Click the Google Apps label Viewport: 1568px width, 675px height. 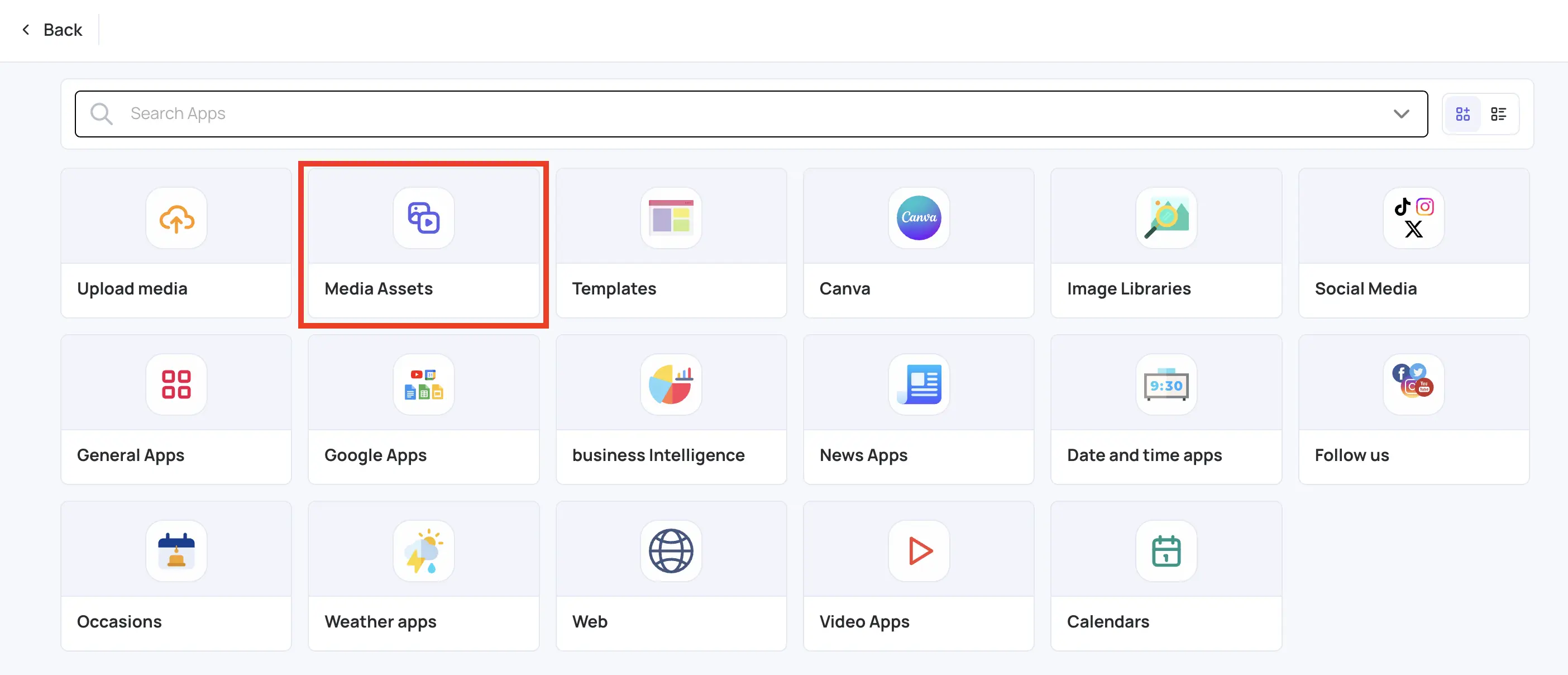tap(376, 455)
